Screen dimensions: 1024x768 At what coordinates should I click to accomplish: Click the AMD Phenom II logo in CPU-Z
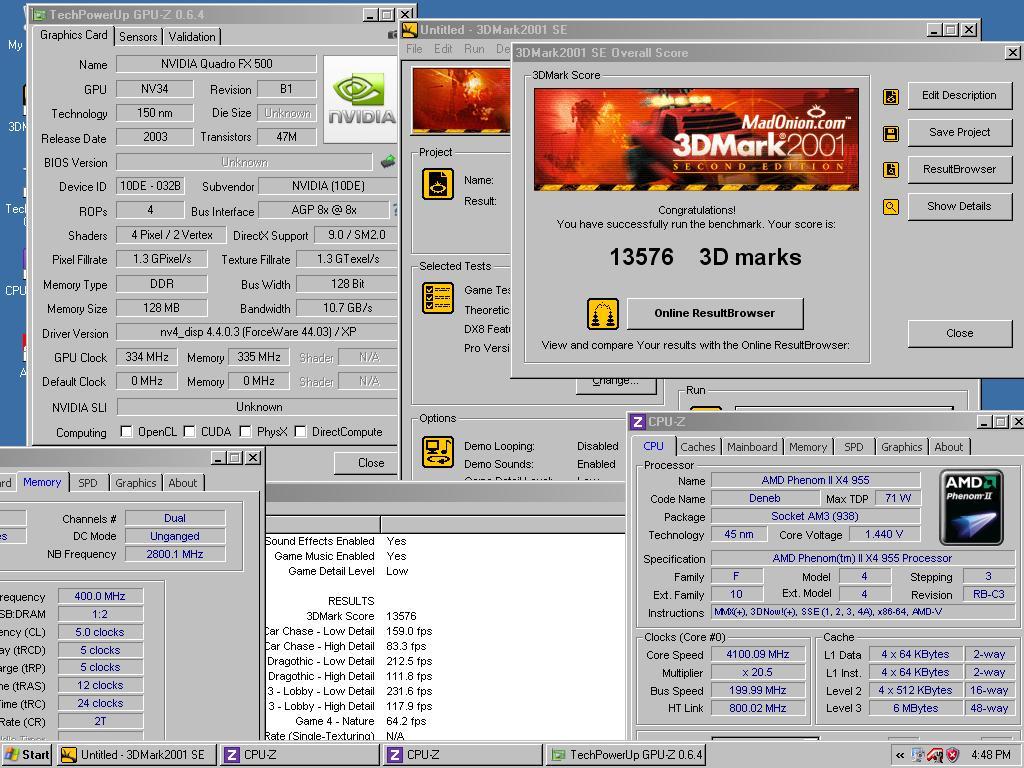[971, 507]
